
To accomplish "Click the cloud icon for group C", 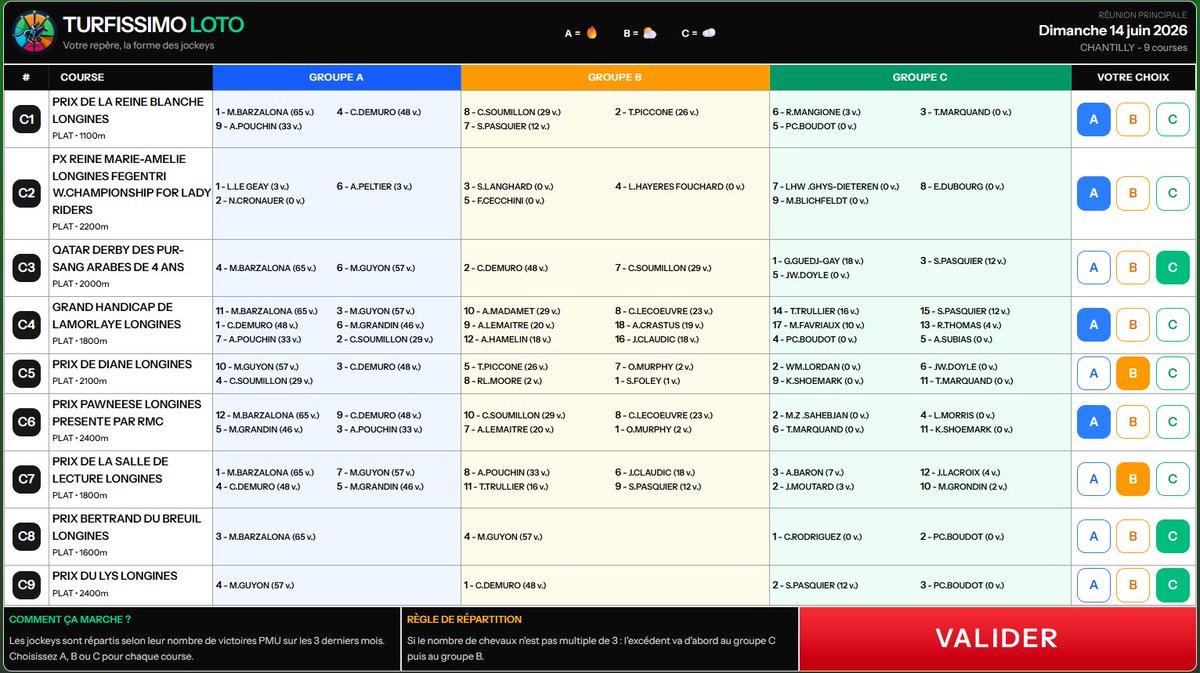I will pyautogui.click(x=709, y=33).
